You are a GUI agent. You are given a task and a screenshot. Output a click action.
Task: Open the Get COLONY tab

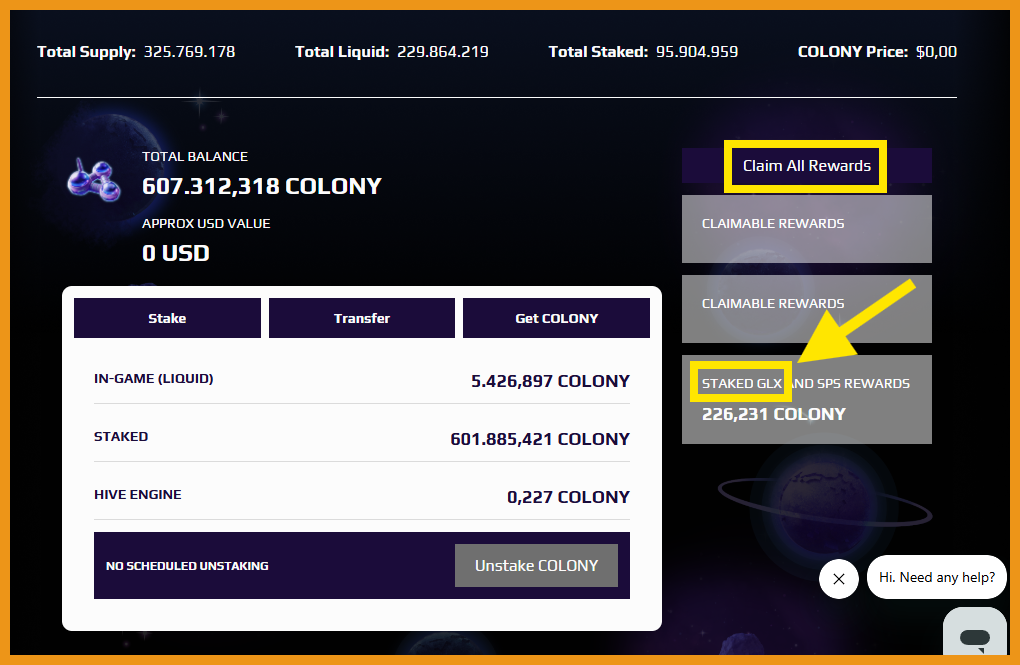point(556,318)
